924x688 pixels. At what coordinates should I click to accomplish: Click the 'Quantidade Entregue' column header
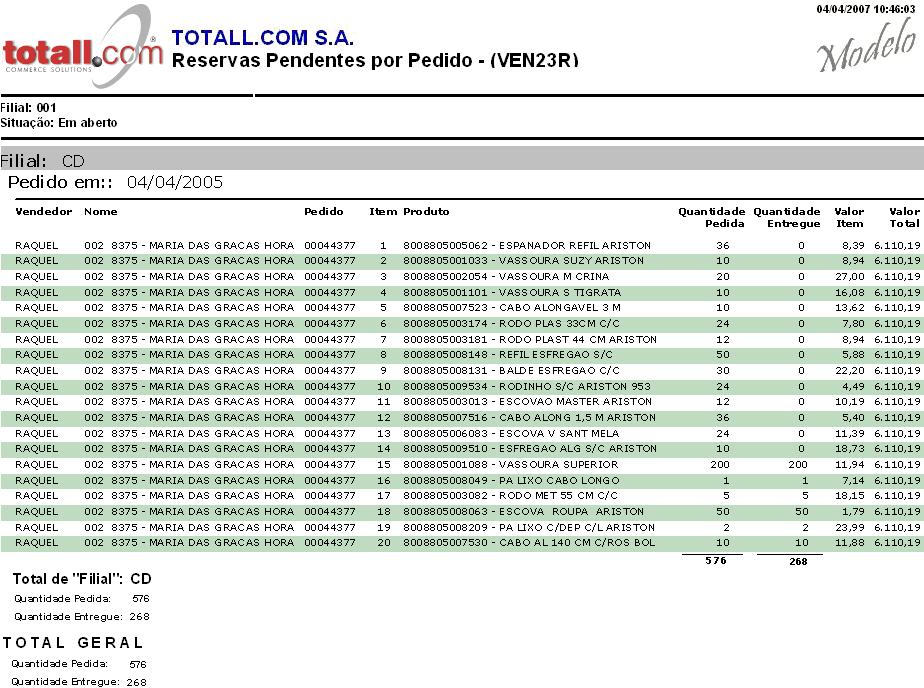(x=787, y=217)
